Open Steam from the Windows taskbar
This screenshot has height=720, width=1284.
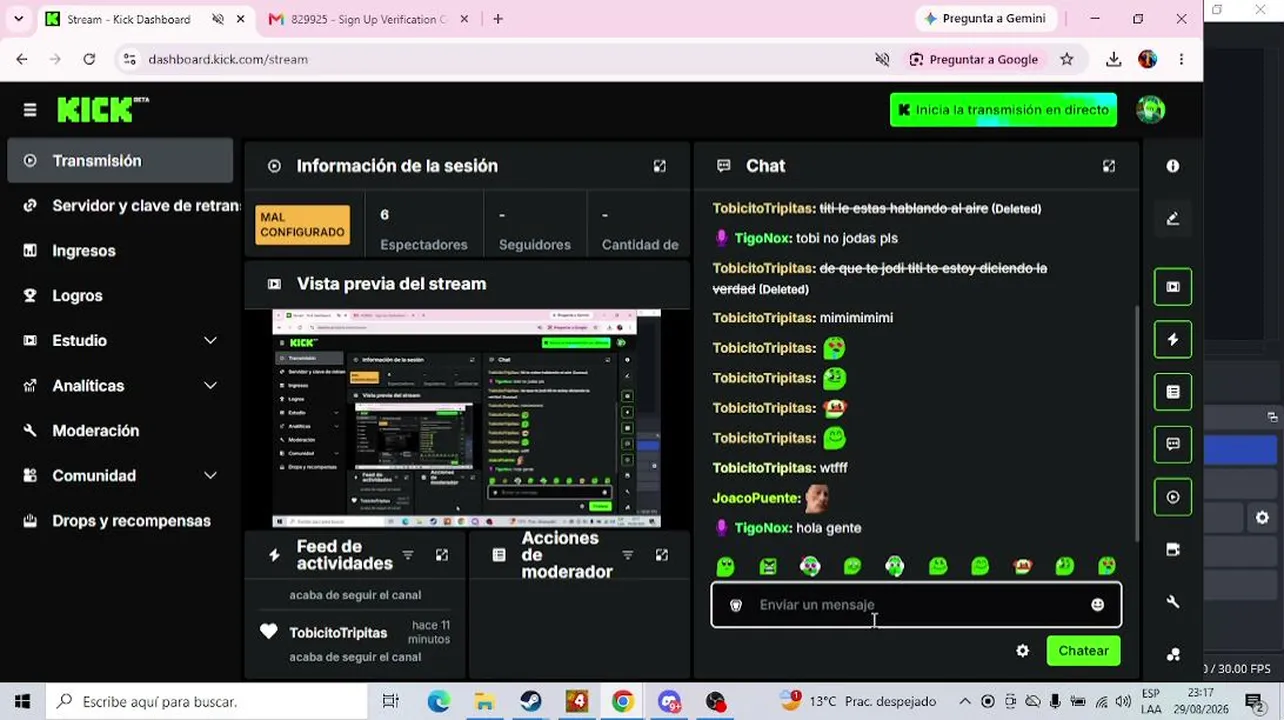pyautogui.click(x=530, y=702)
